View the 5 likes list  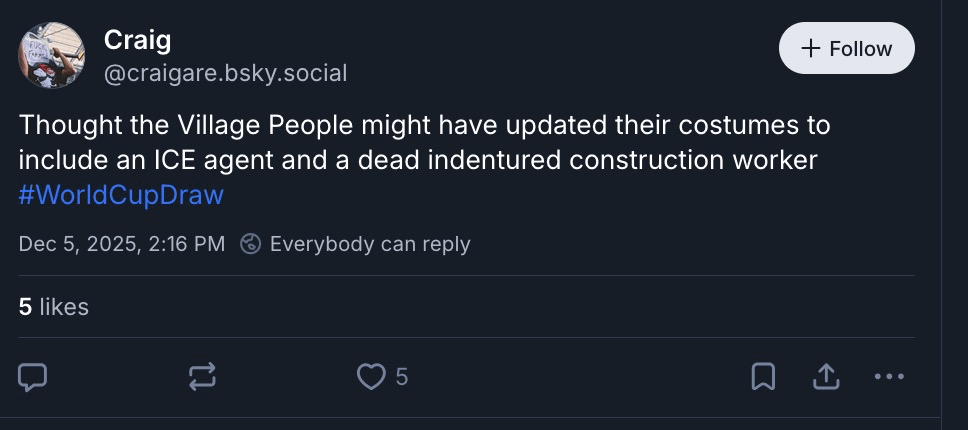coord(54,307)
